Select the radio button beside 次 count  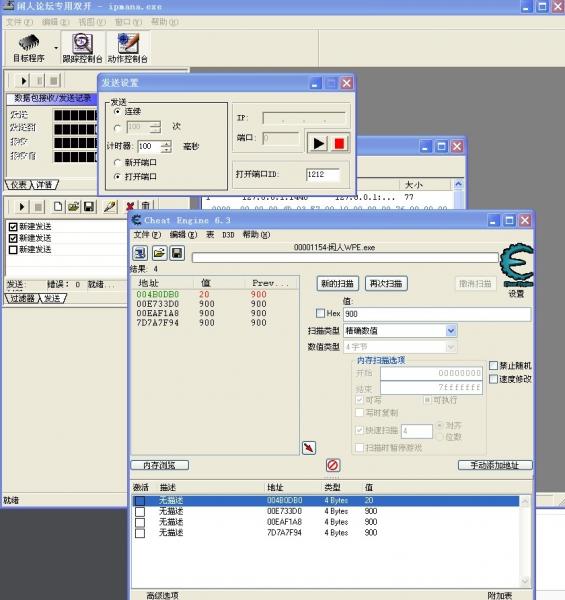pos(117,127)
